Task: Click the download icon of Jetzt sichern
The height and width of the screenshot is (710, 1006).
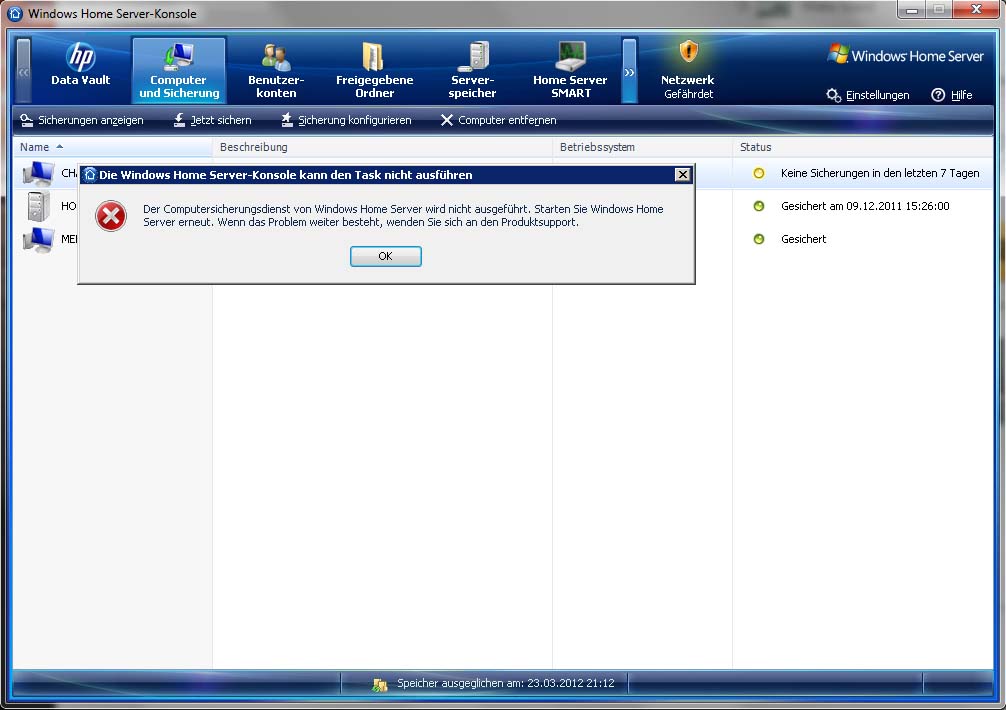Action: point(179,120)
